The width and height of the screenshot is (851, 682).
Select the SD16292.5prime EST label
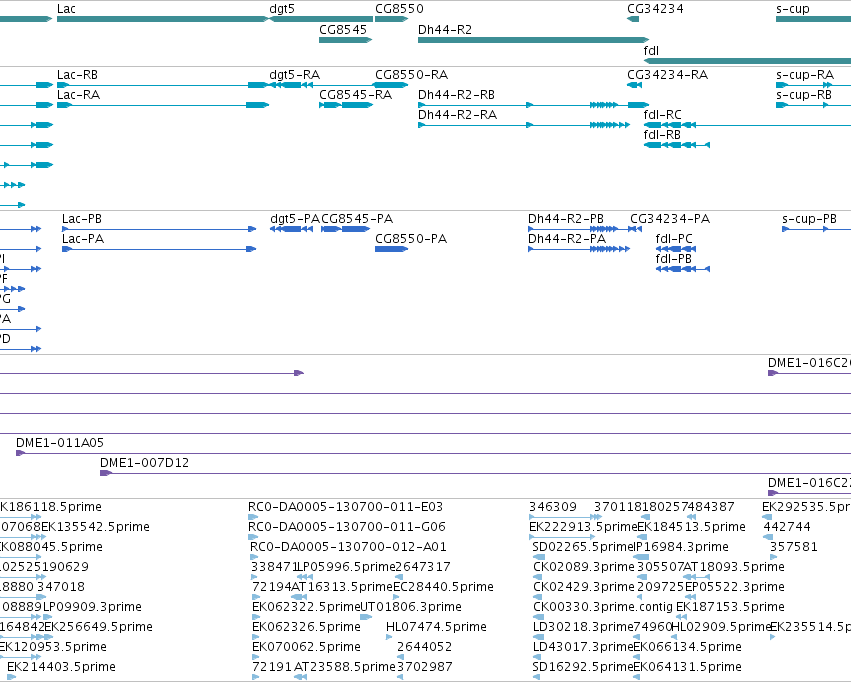click(x=583, y=667)
